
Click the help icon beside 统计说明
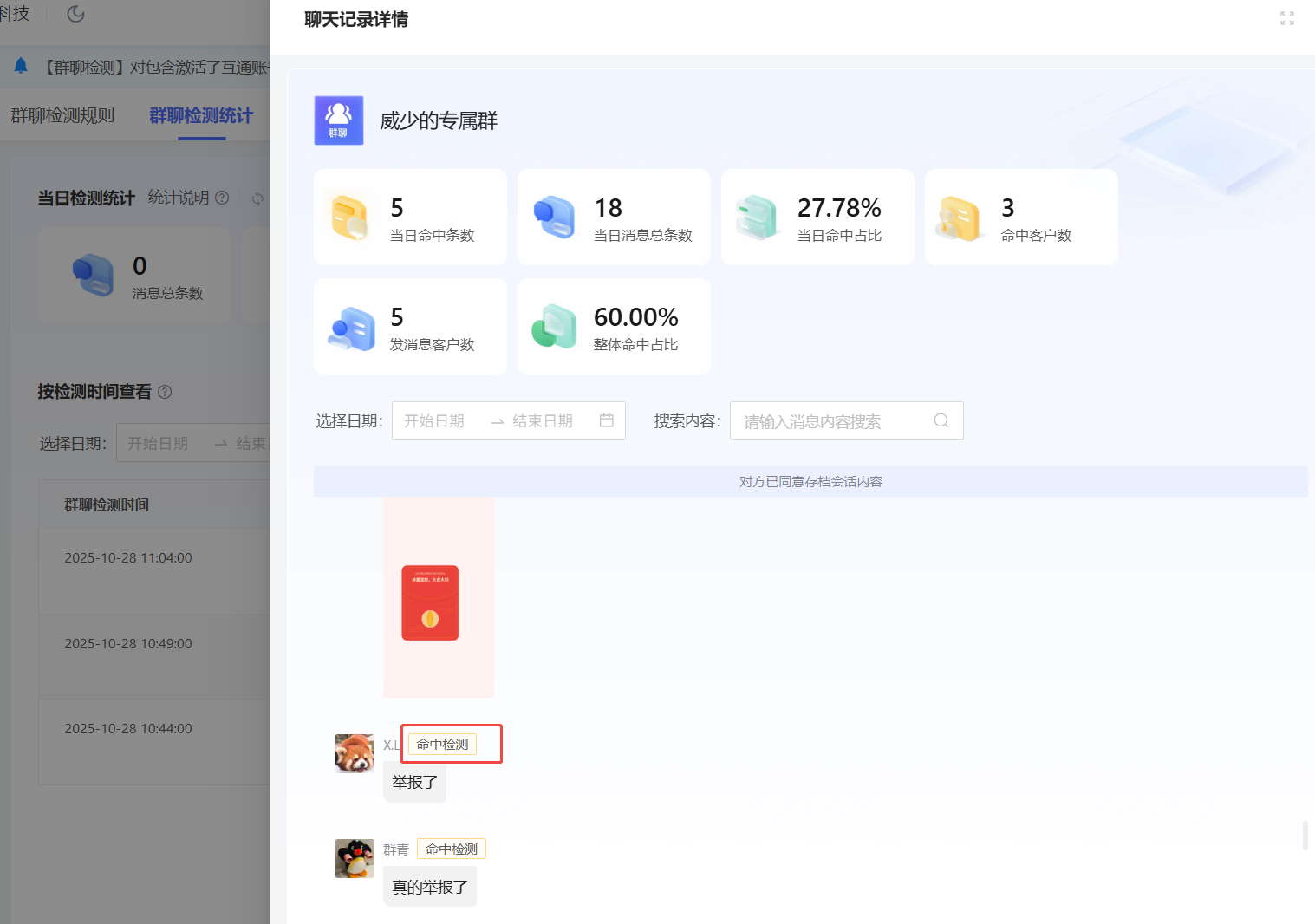click(x=222, y=198)
